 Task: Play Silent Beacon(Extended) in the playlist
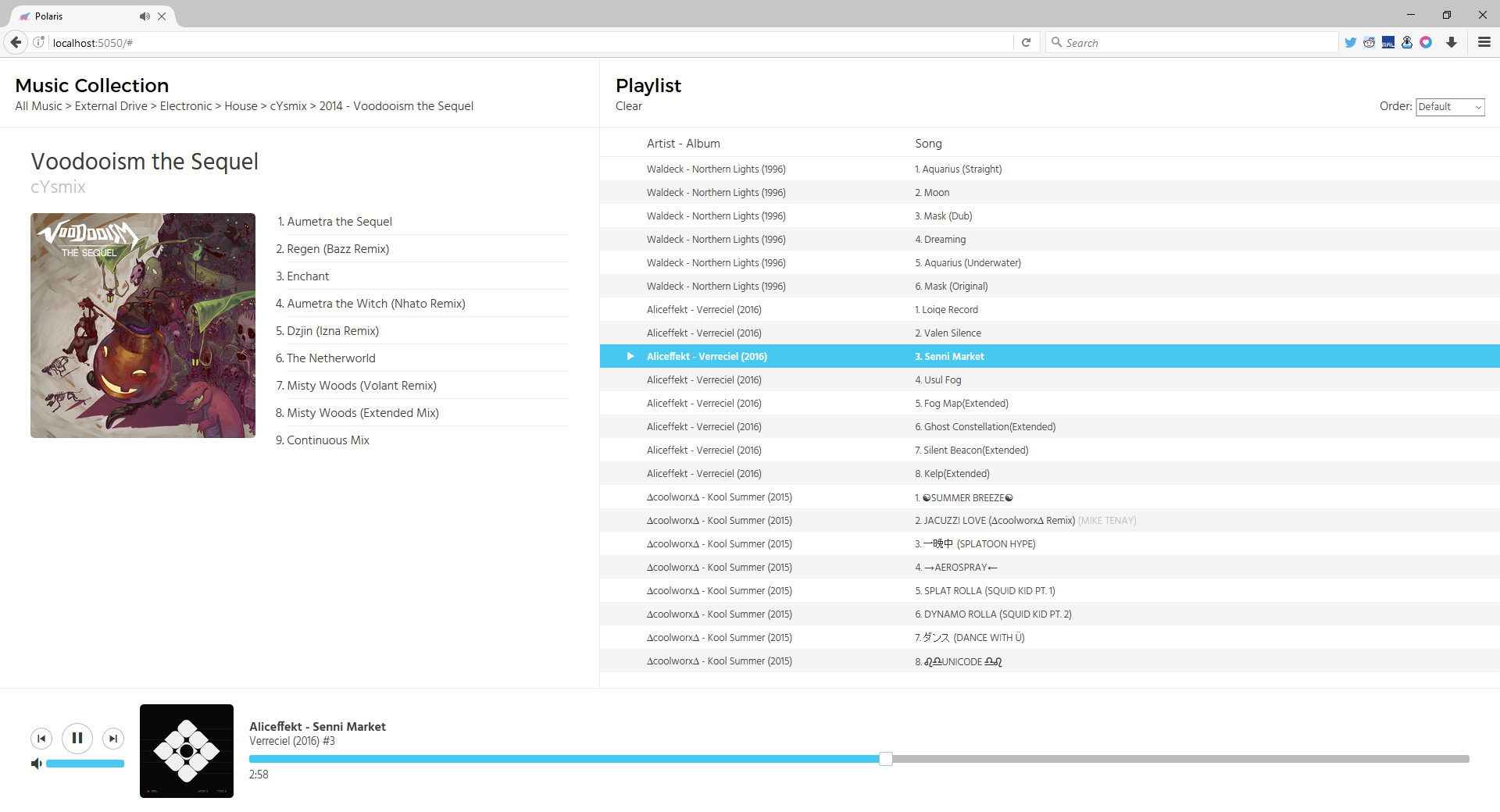(x=1050, y=450)
